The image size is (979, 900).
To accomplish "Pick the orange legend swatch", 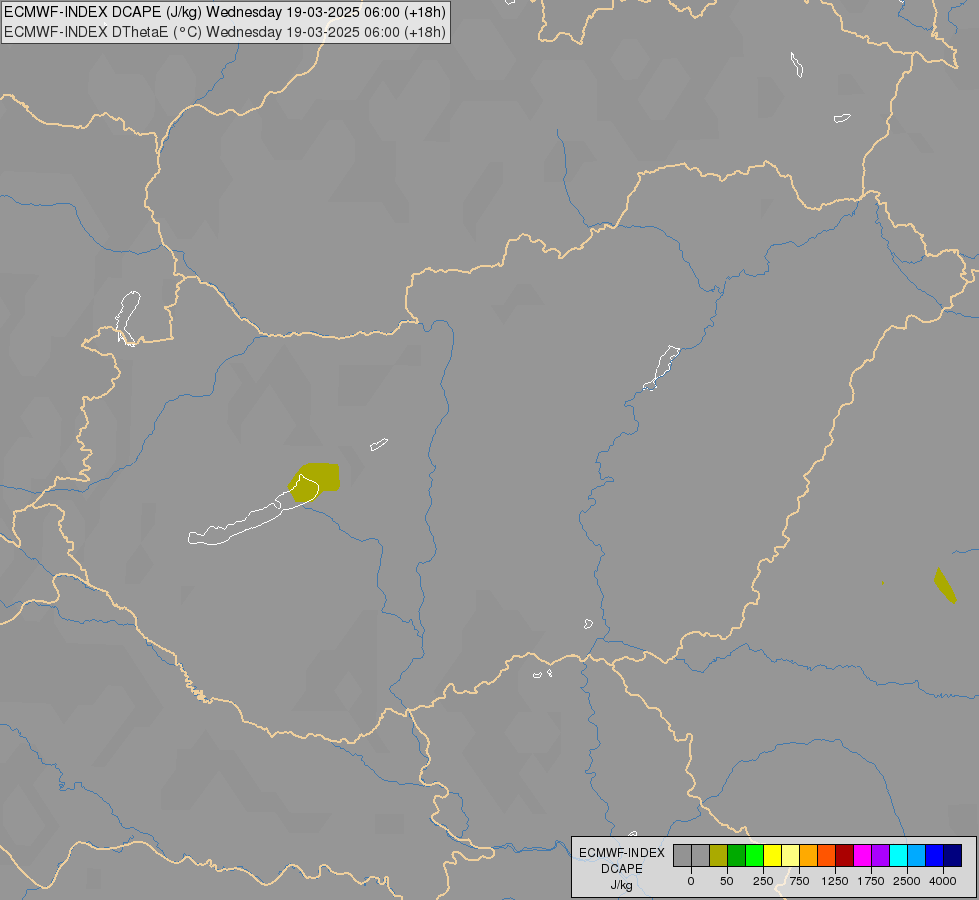I will tap(809, 856).
